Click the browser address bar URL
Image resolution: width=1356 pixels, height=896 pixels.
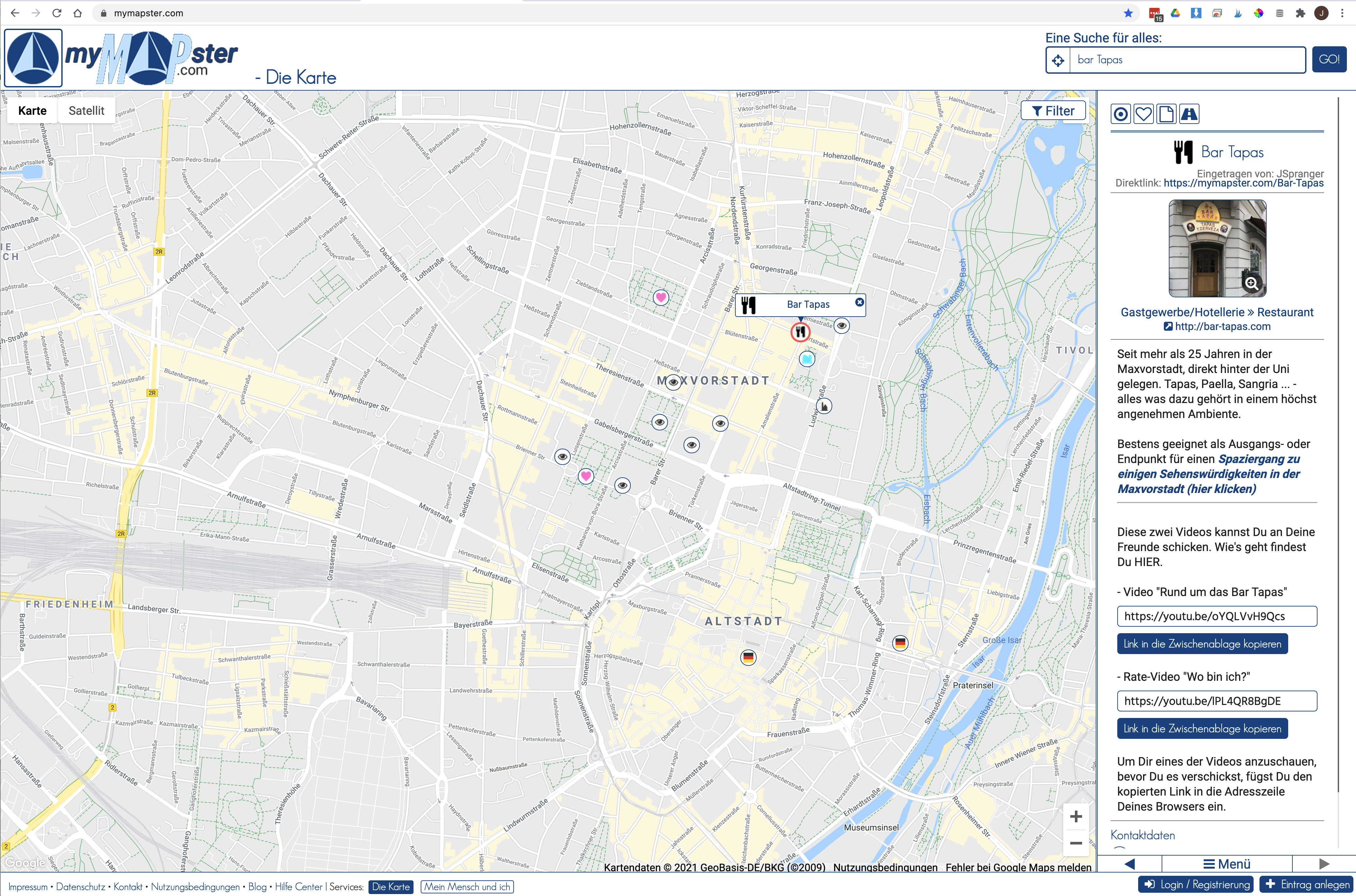[149, 13]
